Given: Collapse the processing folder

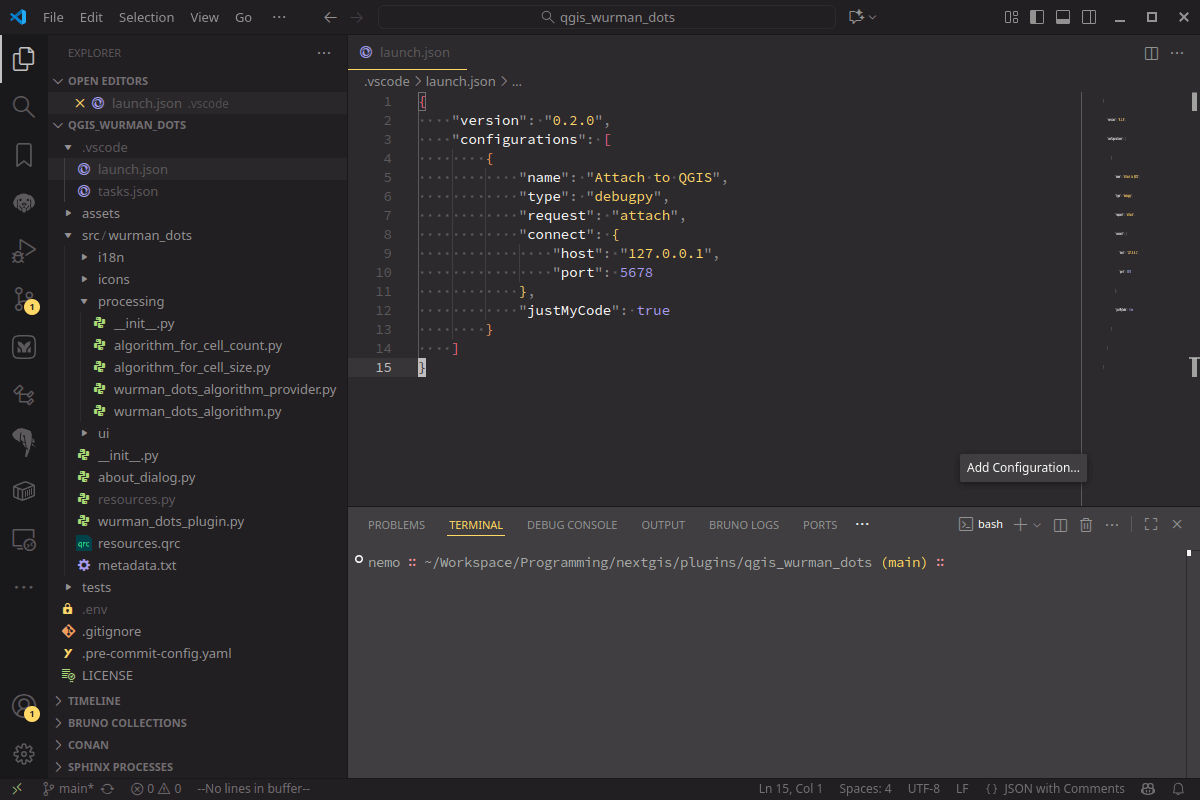Looking at the screenshot, I should [130, 301].
